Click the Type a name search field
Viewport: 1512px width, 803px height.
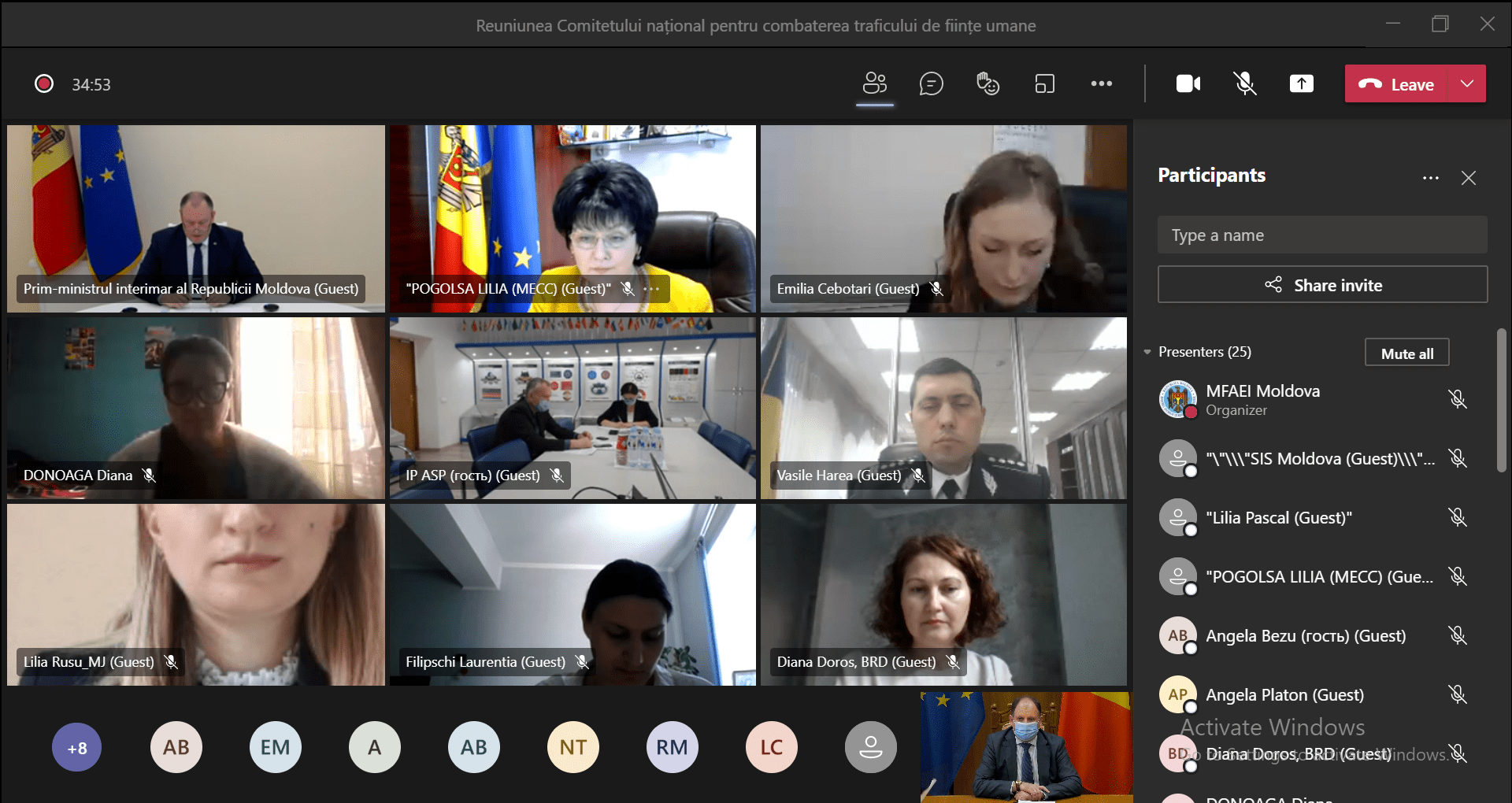coord(1322,235)
